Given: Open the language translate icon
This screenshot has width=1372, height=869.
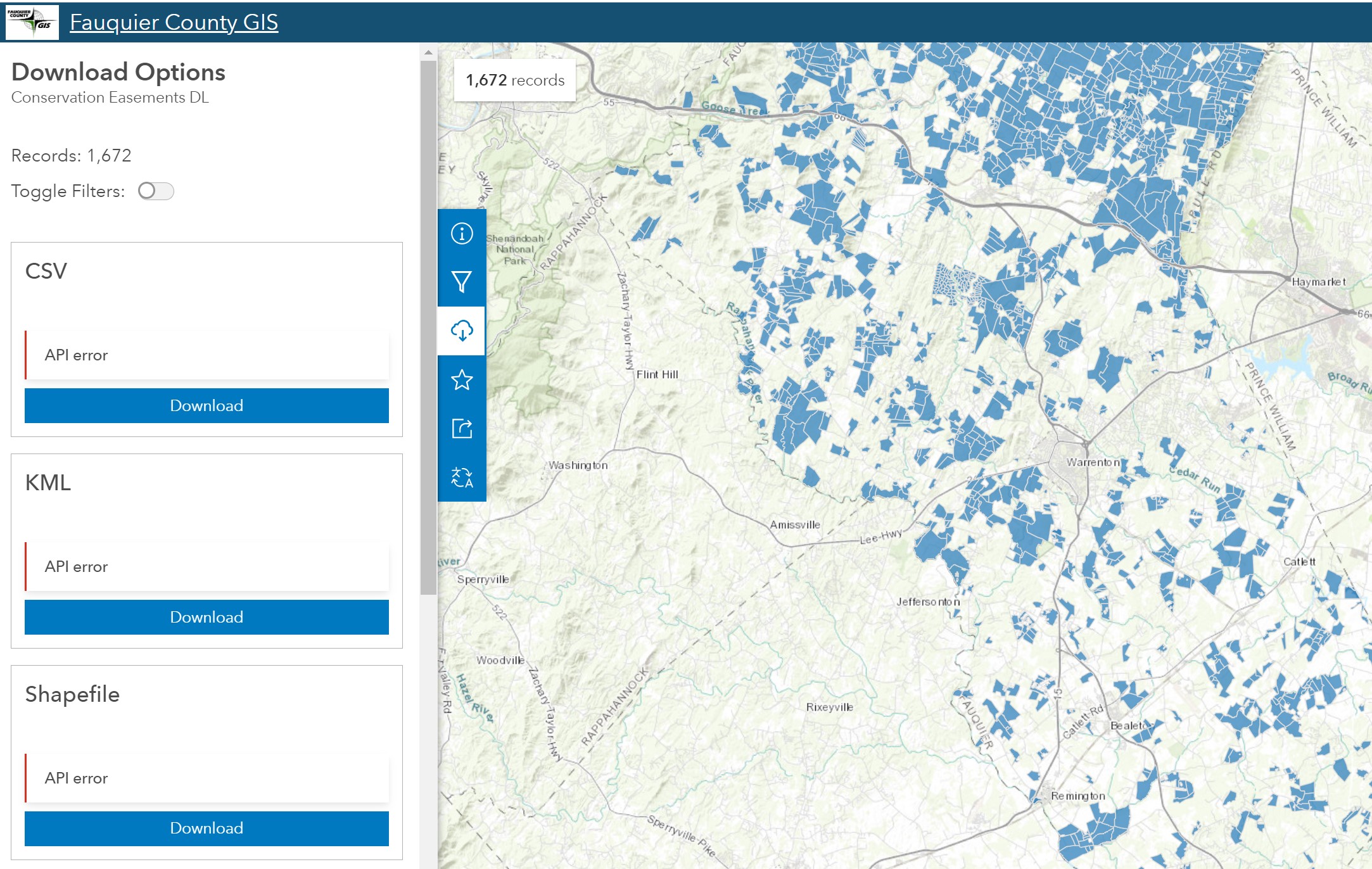Looking at the screenshot, I should click(x=462, y=477).
